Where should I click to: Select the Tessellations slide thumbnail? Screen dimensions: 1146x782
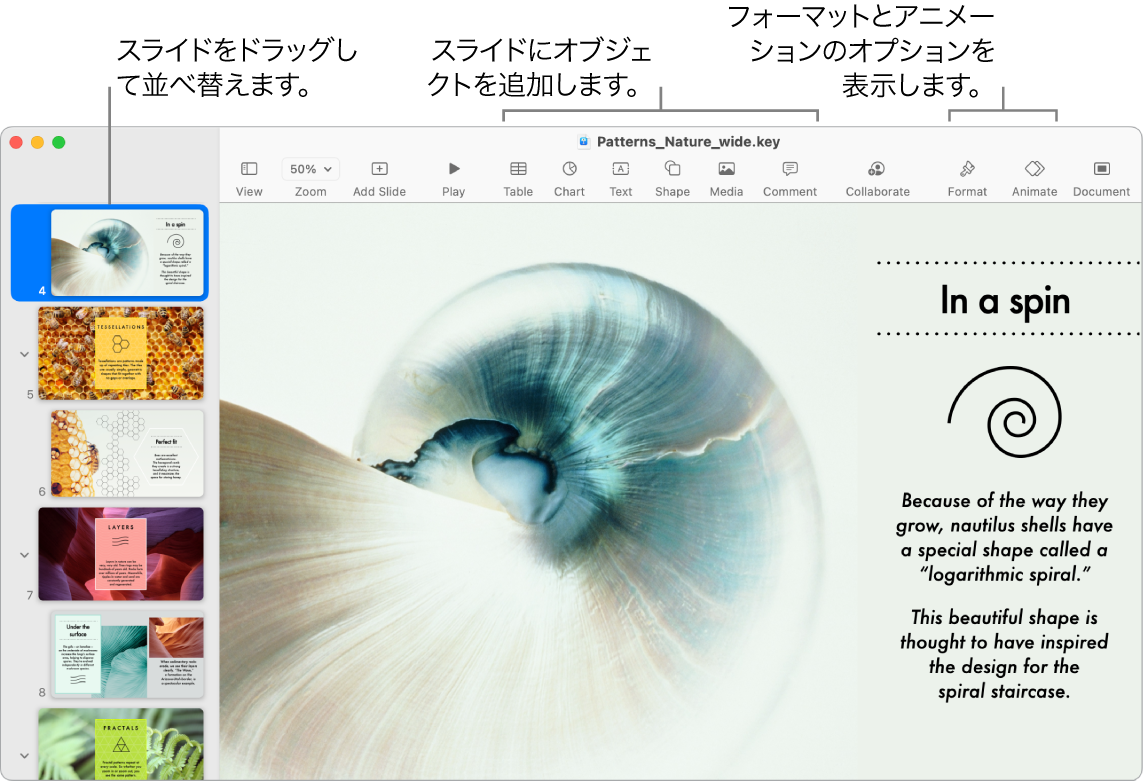pos(120,353)
